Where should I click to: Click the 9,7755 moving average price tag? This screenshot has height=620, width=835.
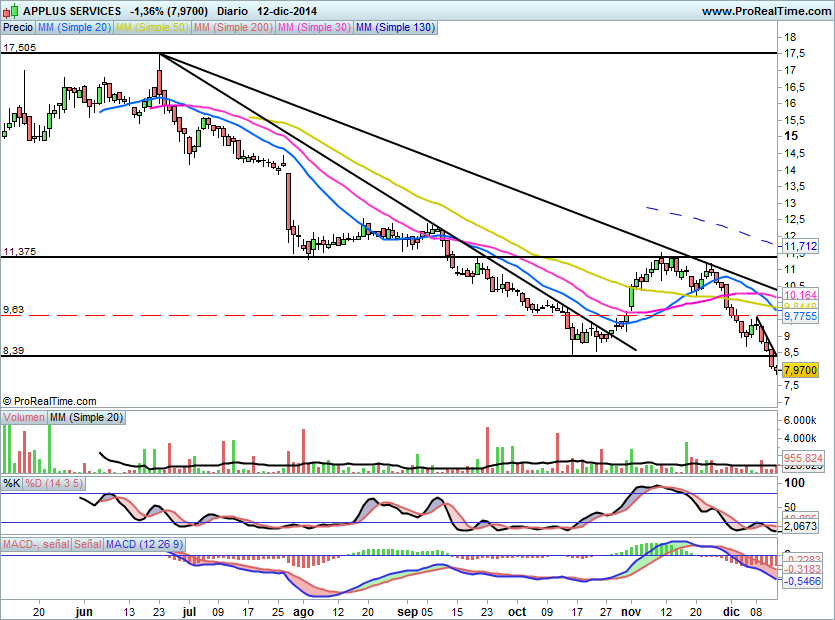pos(801,316)
